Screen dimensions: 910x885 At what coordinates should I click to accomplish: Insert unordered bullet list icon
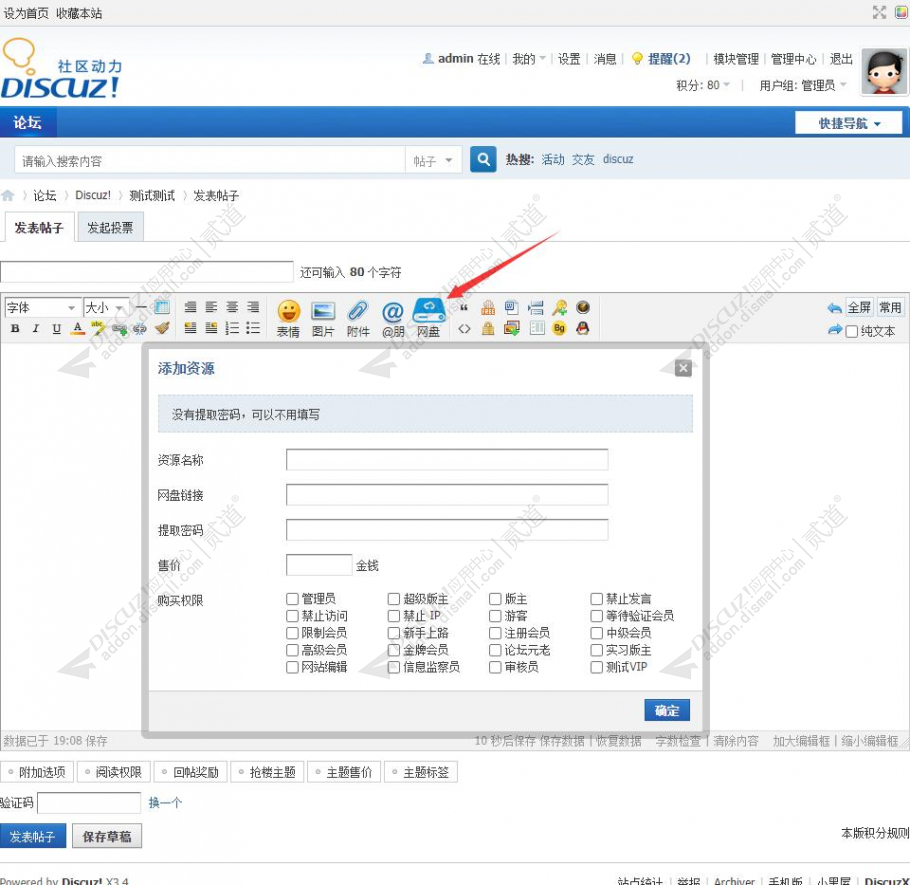tap(253, 328)
